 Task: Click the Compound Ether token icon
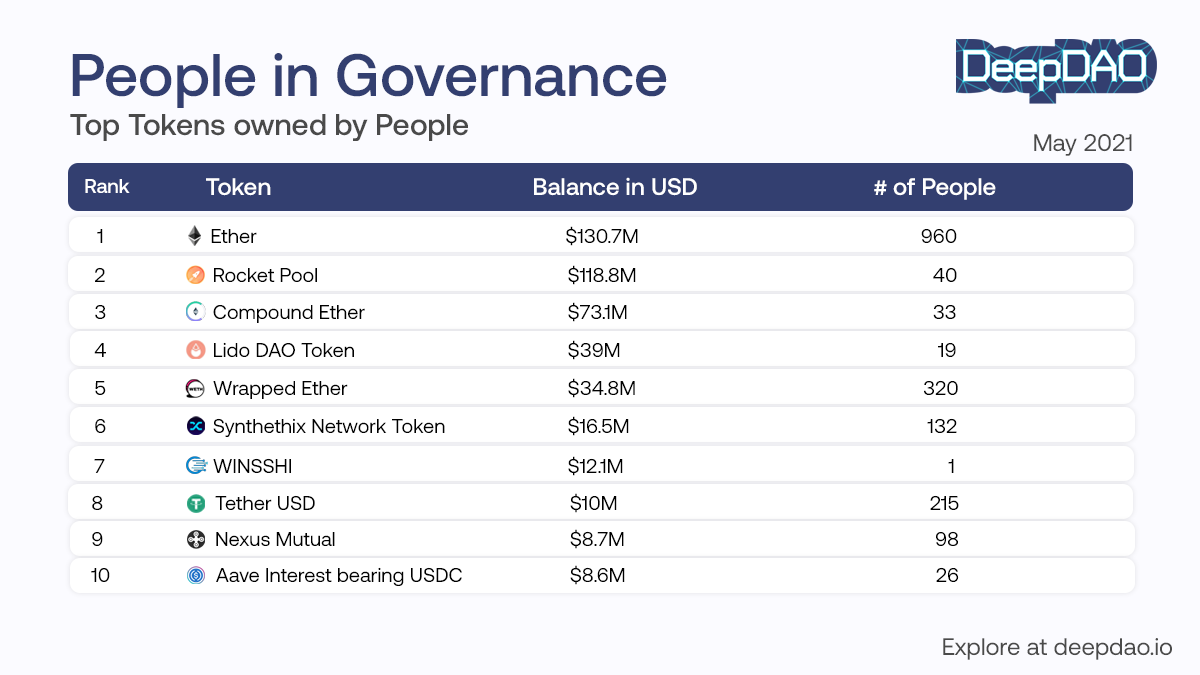click(x=195, y=312)
